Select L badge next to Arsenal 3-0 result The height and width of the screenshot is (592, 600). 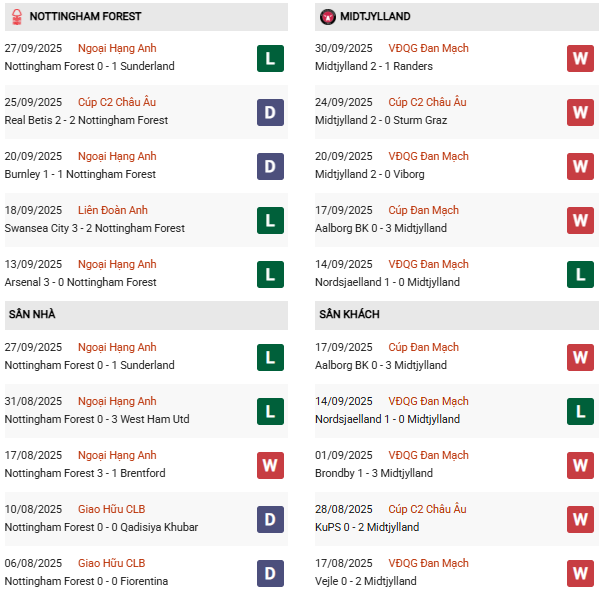click(269, 274)
